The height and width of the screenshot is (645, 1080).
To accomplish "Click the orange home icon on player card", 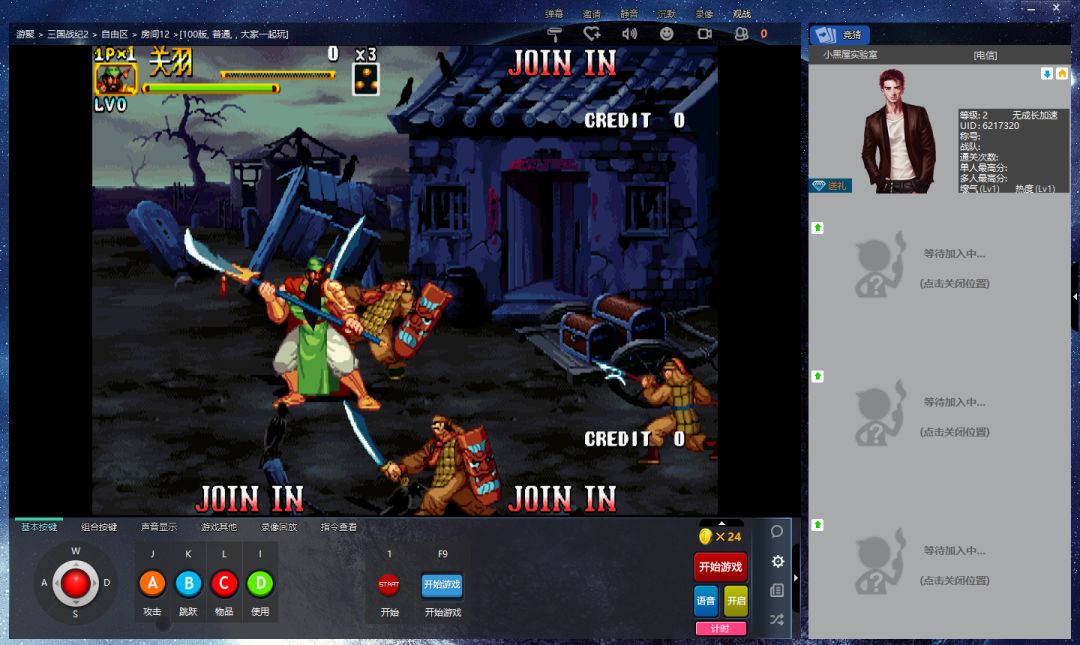I will pos(1061,74).
